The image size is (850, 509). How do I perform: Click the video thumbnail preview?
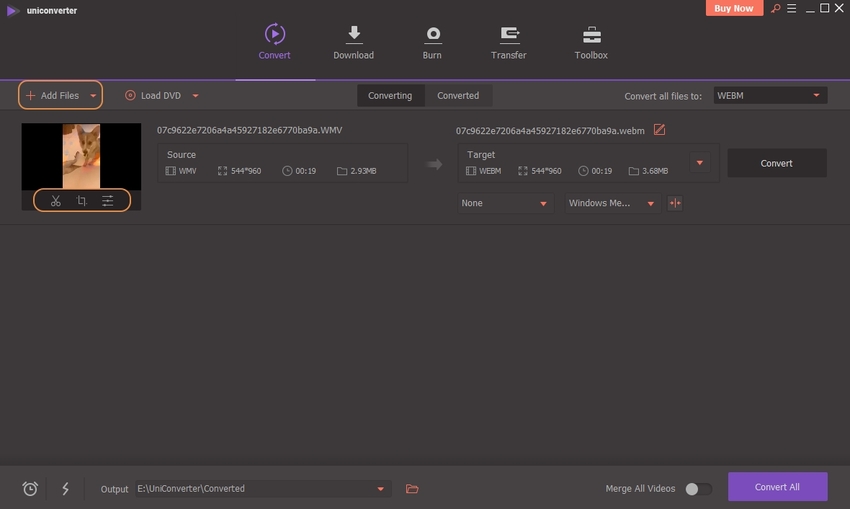(81, 155)
